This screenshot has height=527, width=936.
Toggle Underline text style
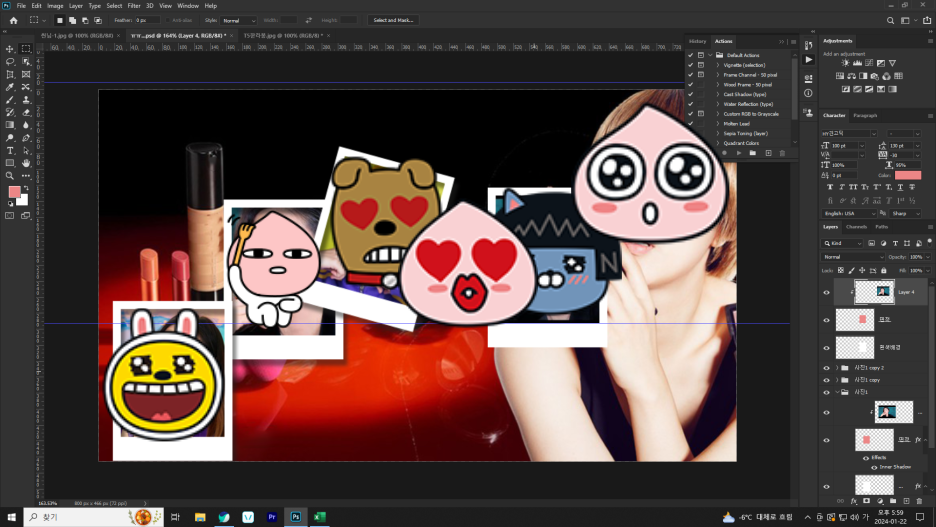click(x=900, y=187)
